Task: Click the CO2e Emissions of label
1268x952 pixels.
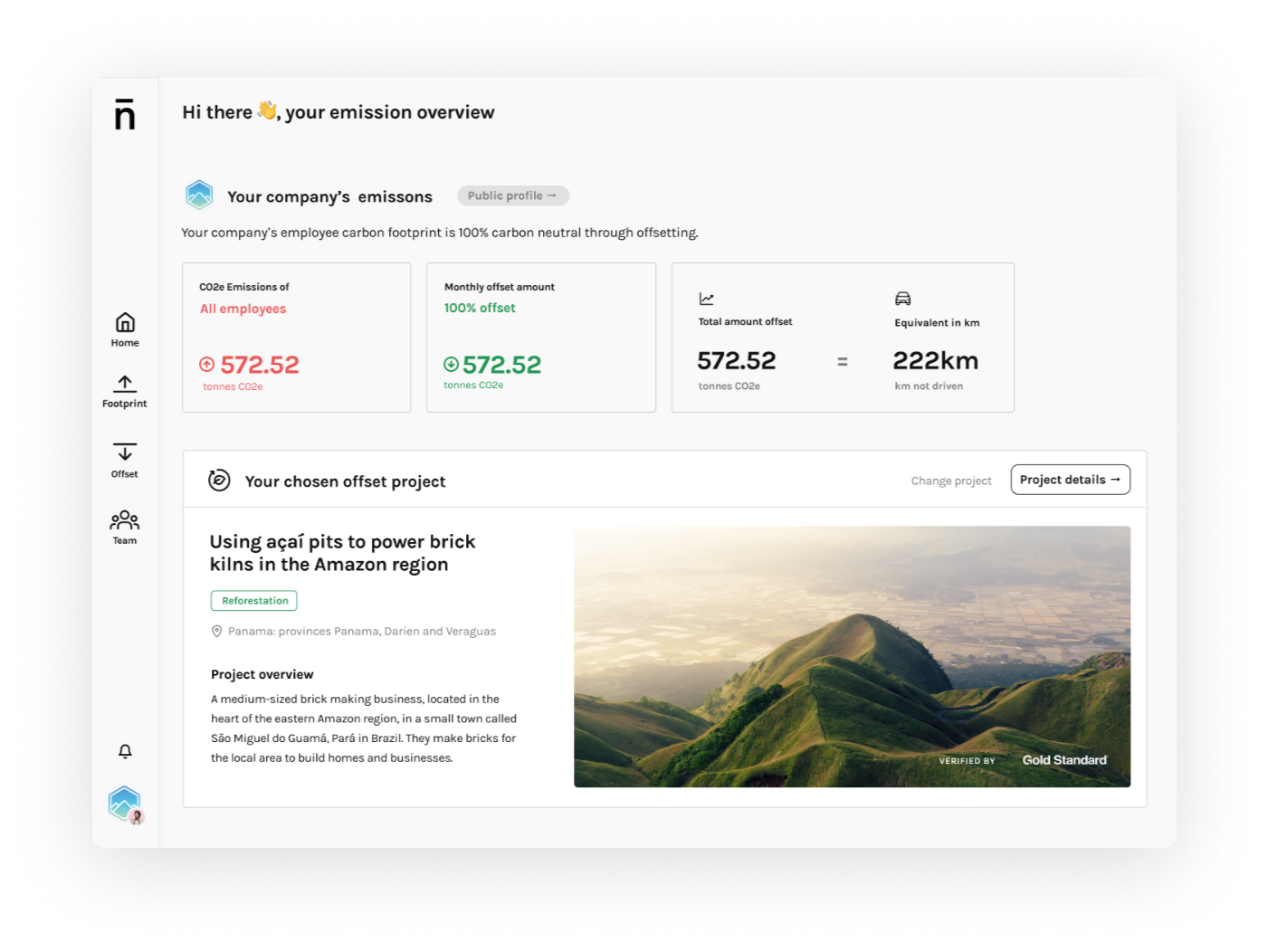Action: coord(244,287)
